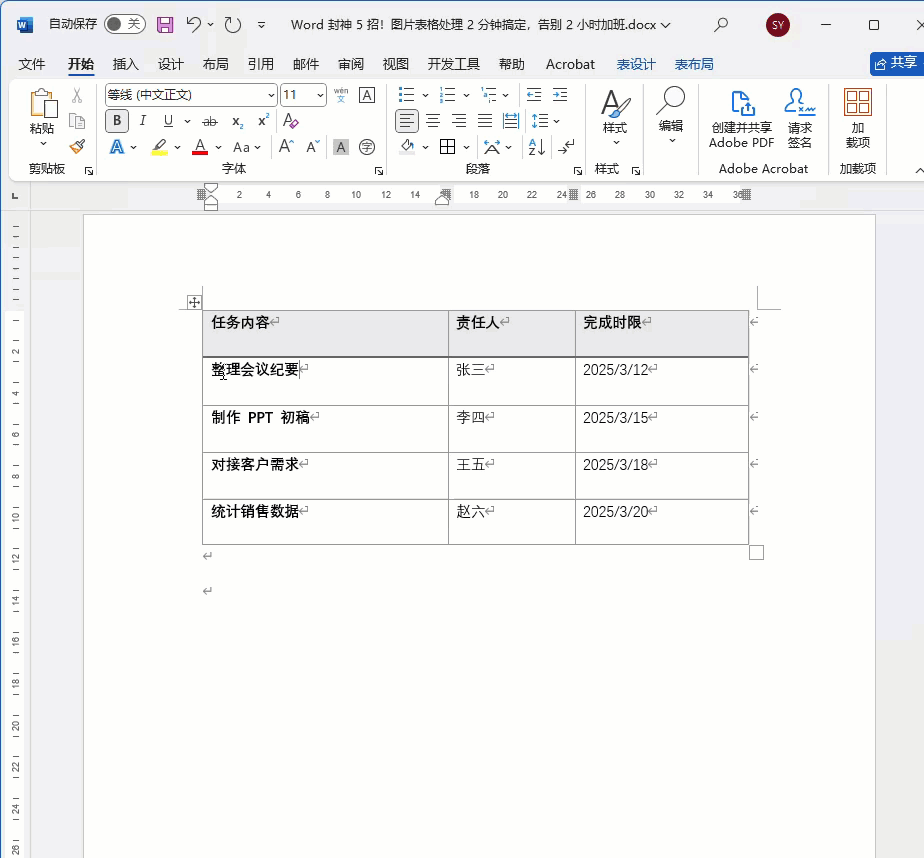This screenshot has width=924, height=858.
Task: Show paragraph marks icon
Action: point(566,147)
